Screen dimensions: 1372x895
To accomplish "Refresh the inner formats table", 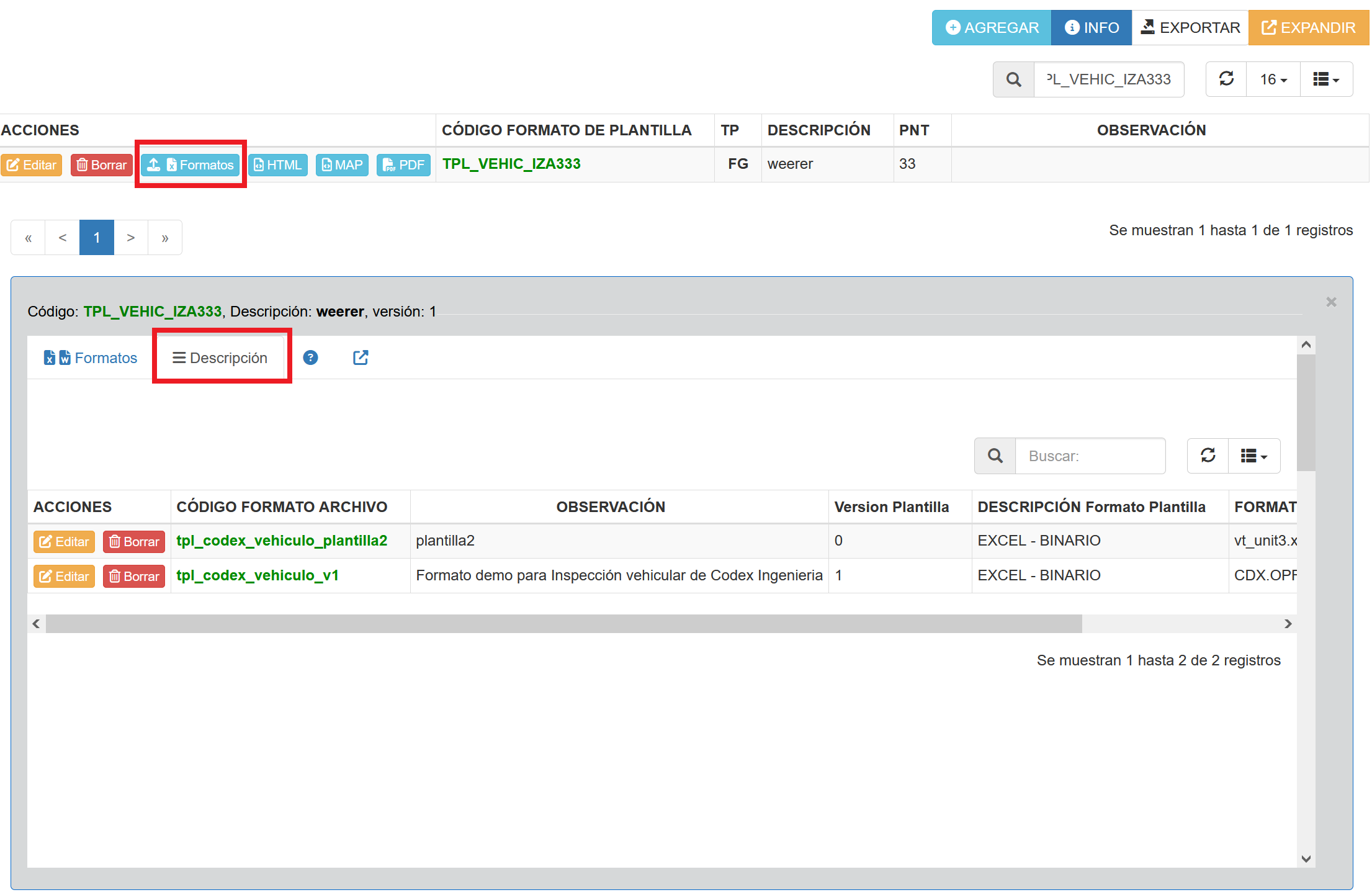I will [x=1208, y=456].
